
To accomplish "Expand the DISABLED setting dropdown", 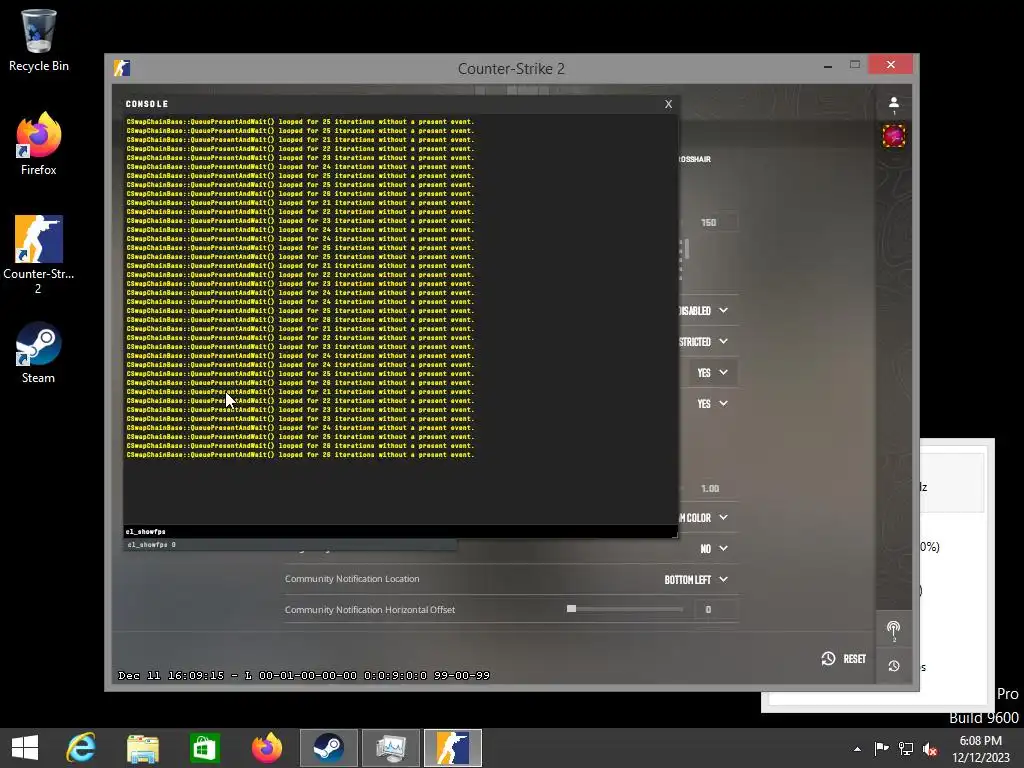I will (x=703, y=311).
